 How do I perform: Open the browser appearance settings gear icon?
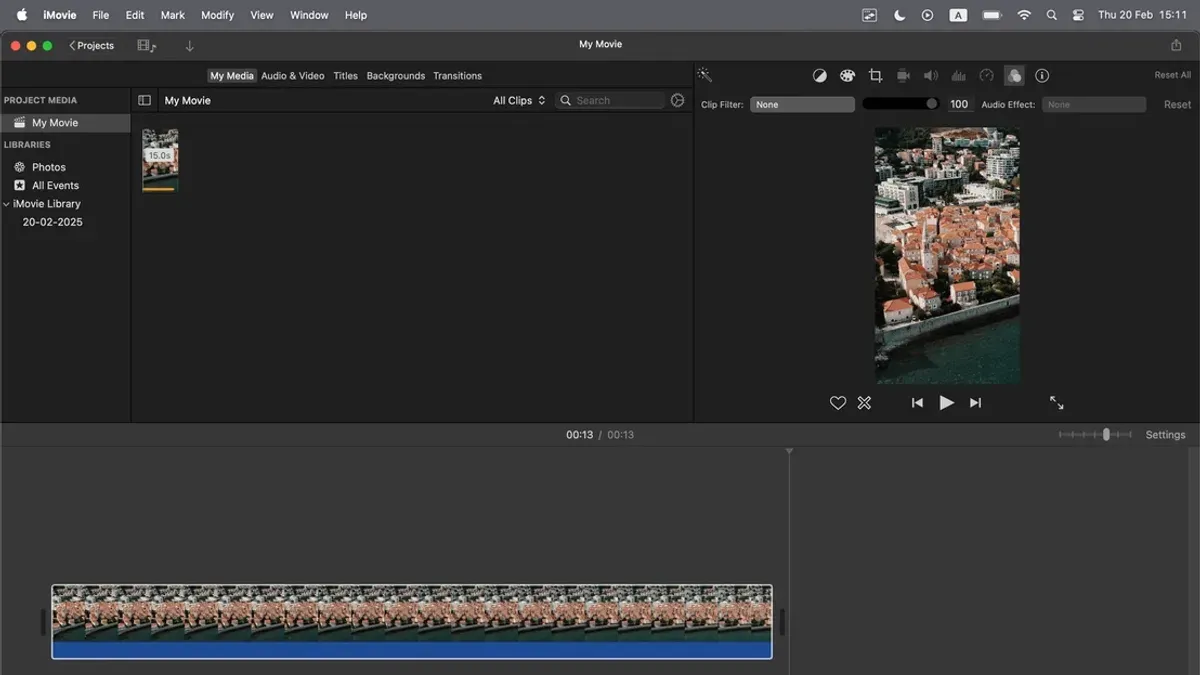(x=678, y=100)
